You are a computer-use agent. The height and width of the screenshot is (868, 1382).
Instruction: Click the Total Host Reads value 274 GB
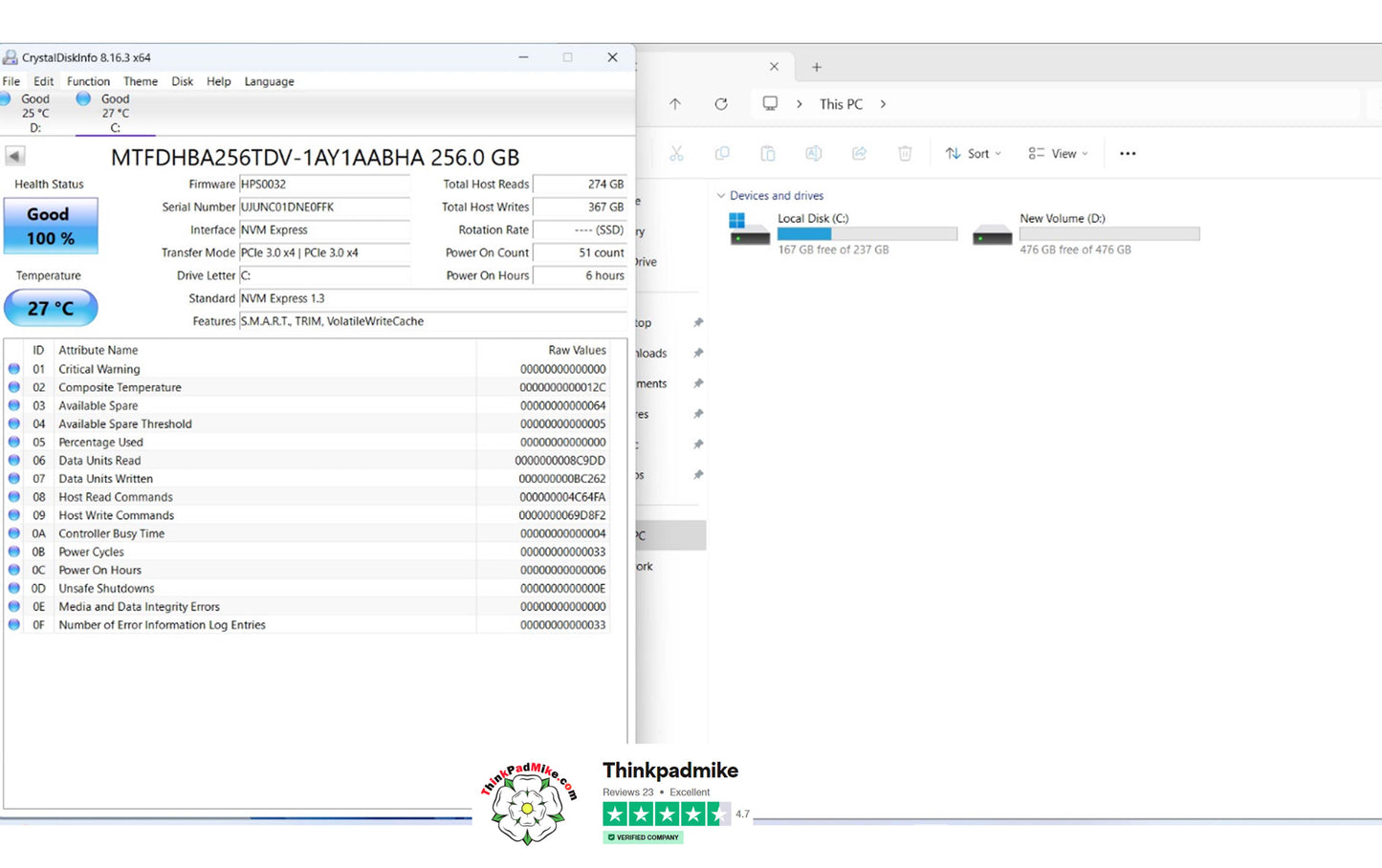point(580,184)
